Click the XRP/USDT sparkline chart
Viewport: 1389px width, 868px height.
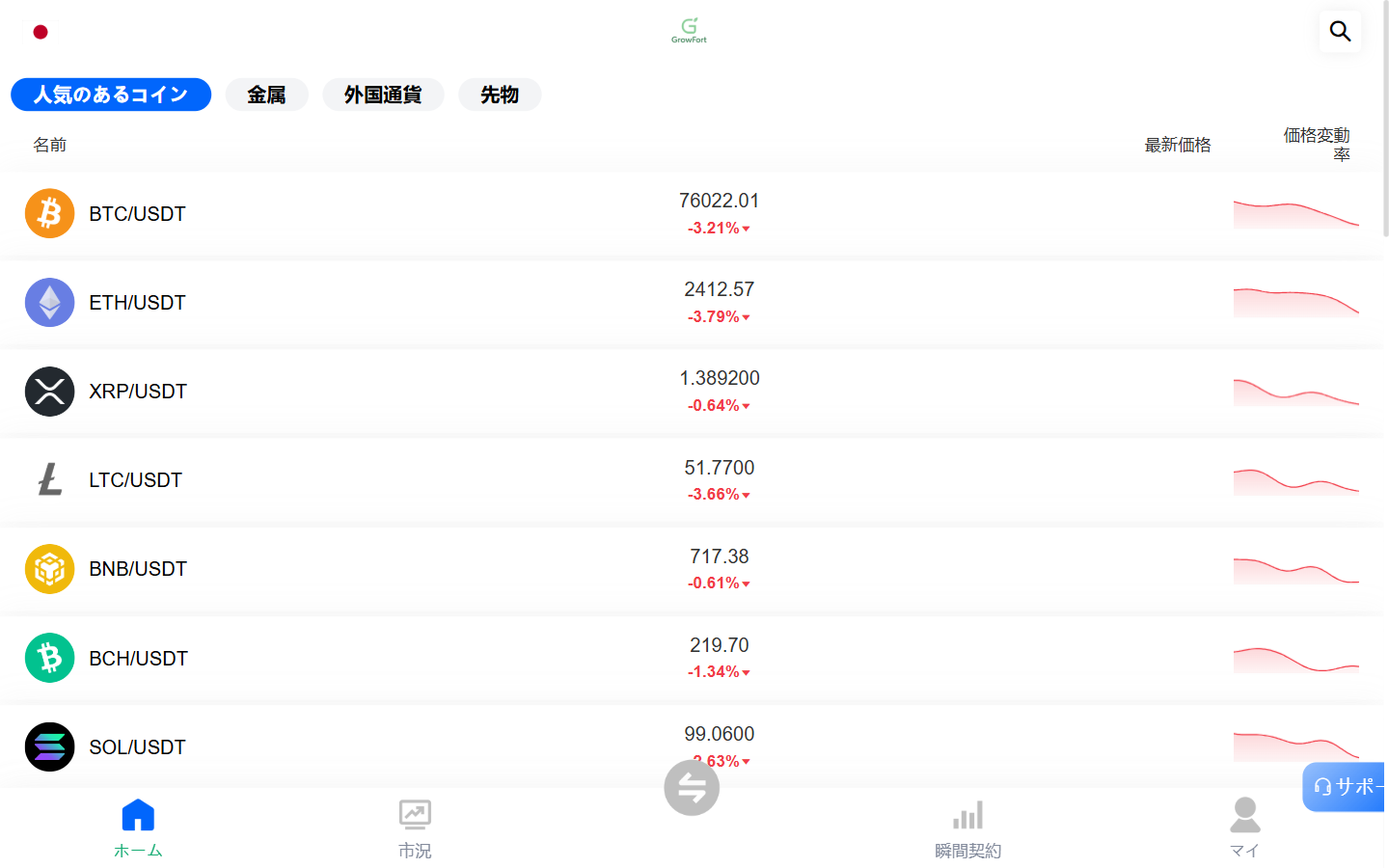(1295, 392)
